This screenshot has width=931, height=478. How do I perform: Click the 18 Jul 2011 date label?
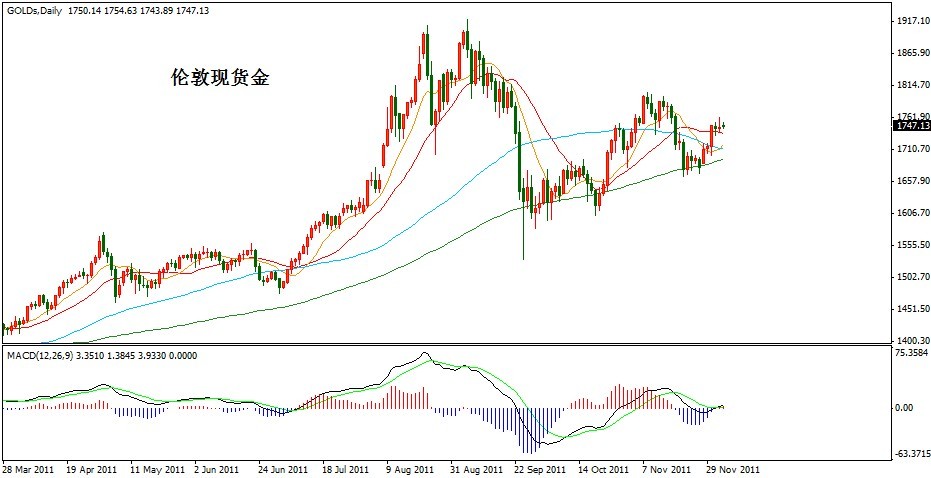[x=347, y=468]
